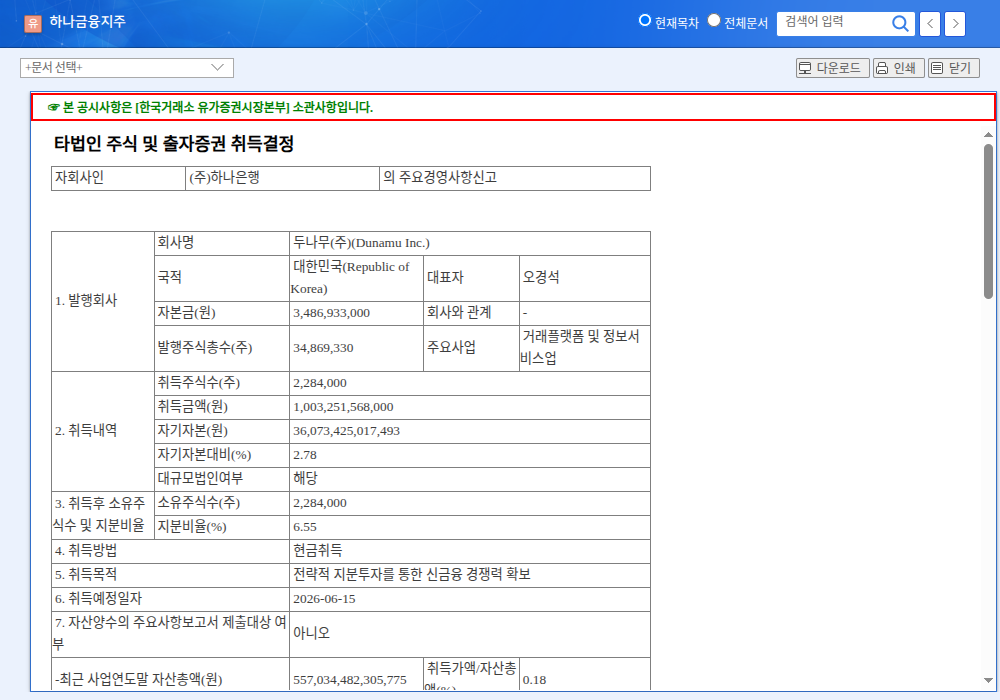
Task: Click the 닫기 close button
Action: click(x=953, y=68)
